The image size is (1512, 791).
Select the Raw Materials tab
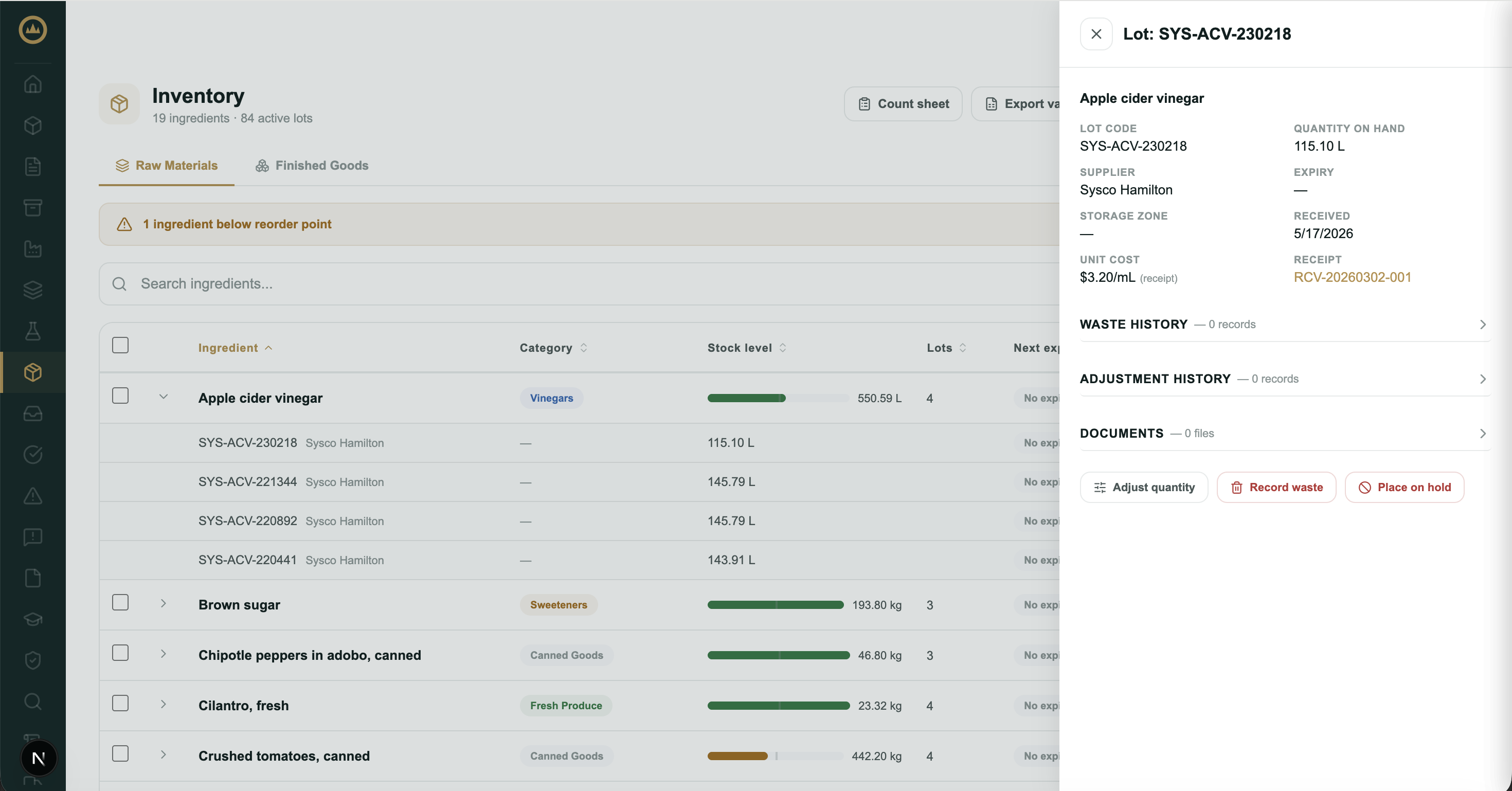point(166,166)
